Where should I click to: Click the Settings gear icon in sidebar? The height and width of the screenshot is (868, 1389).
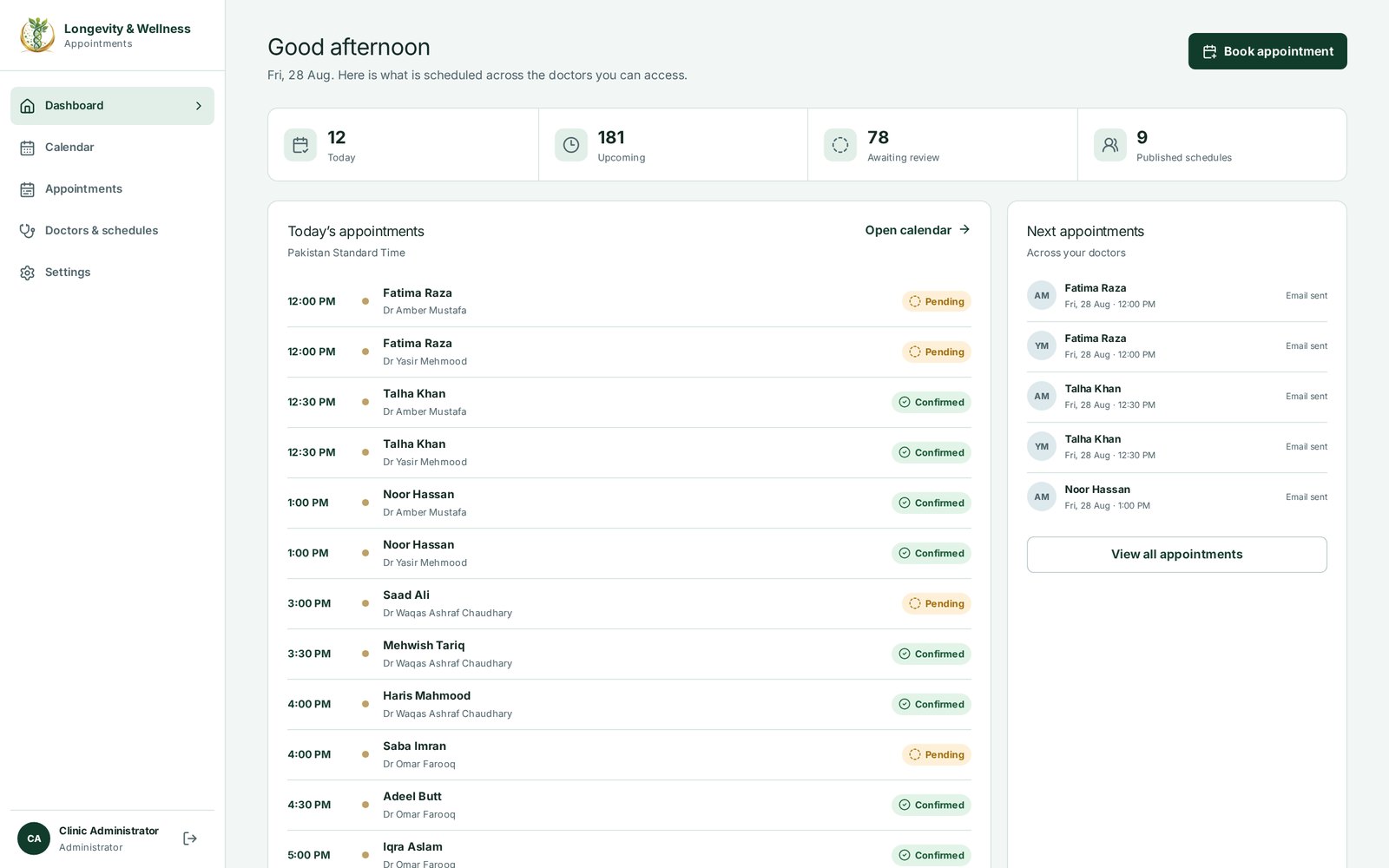(x=28, y=273)
